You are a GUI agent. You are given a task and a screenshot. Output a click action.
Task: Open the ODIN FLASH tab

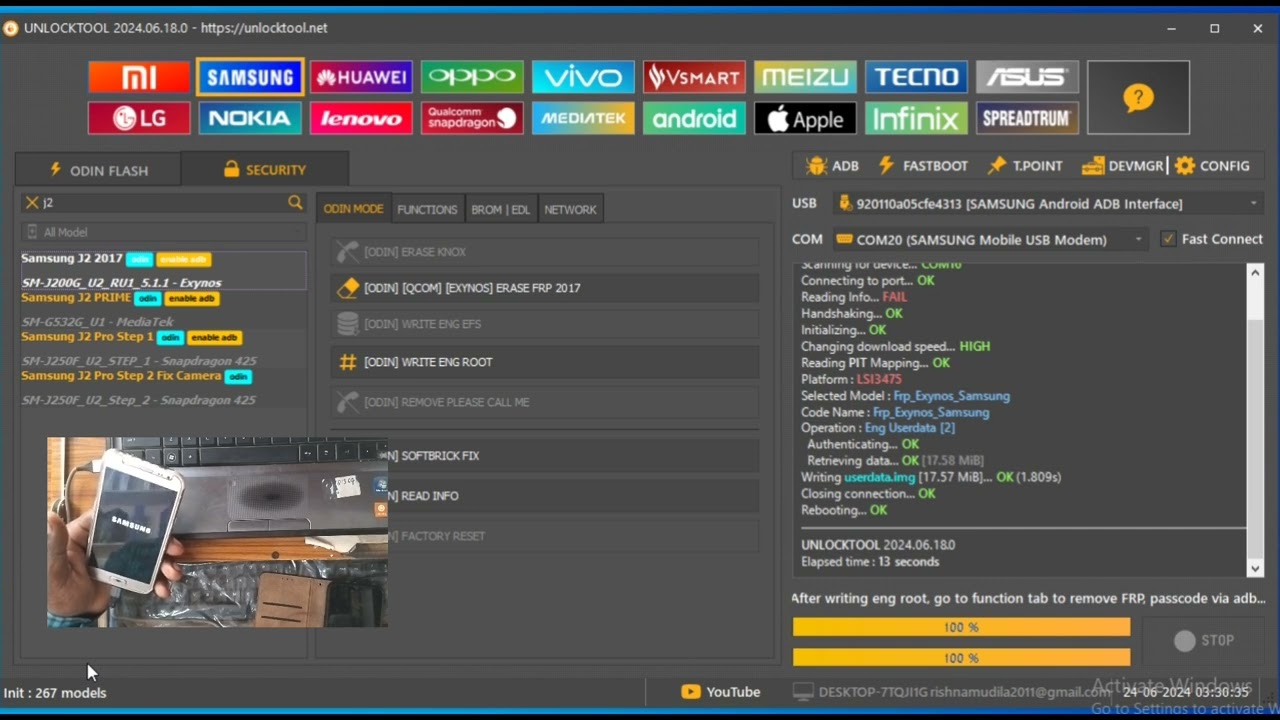(98, 170)
